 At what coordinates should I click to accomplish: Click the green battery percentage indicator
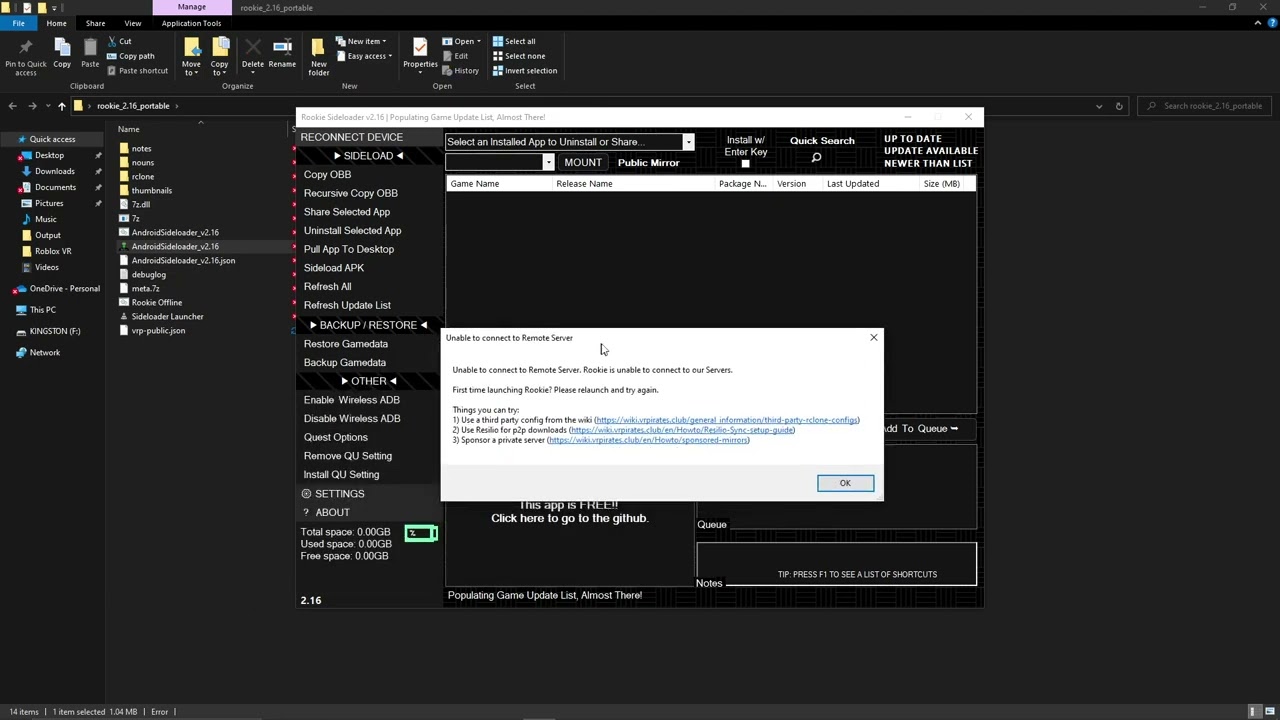tap(421, 533)
